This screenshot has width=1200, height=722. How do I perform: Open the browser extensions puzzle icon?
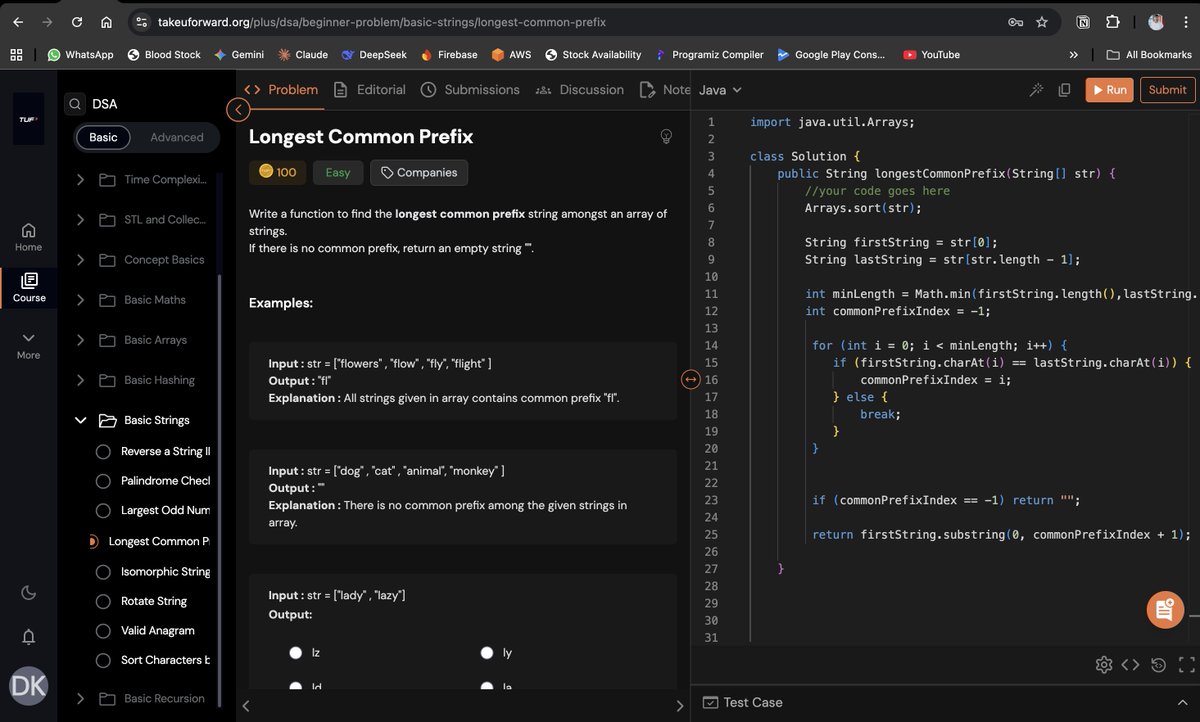pos(1112,21)
